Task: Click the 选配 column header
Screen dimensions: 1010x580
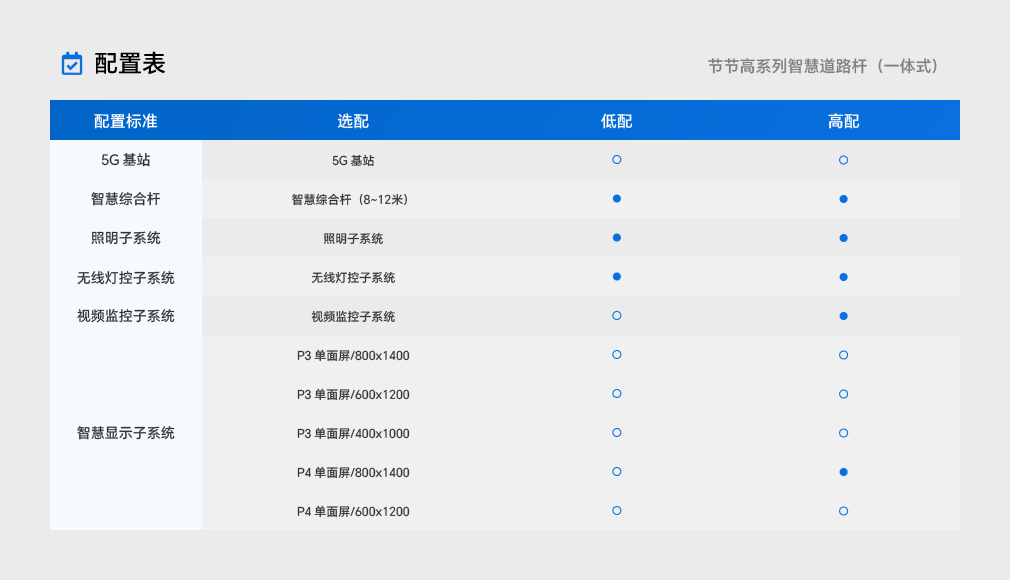Action: click(353, 121)
